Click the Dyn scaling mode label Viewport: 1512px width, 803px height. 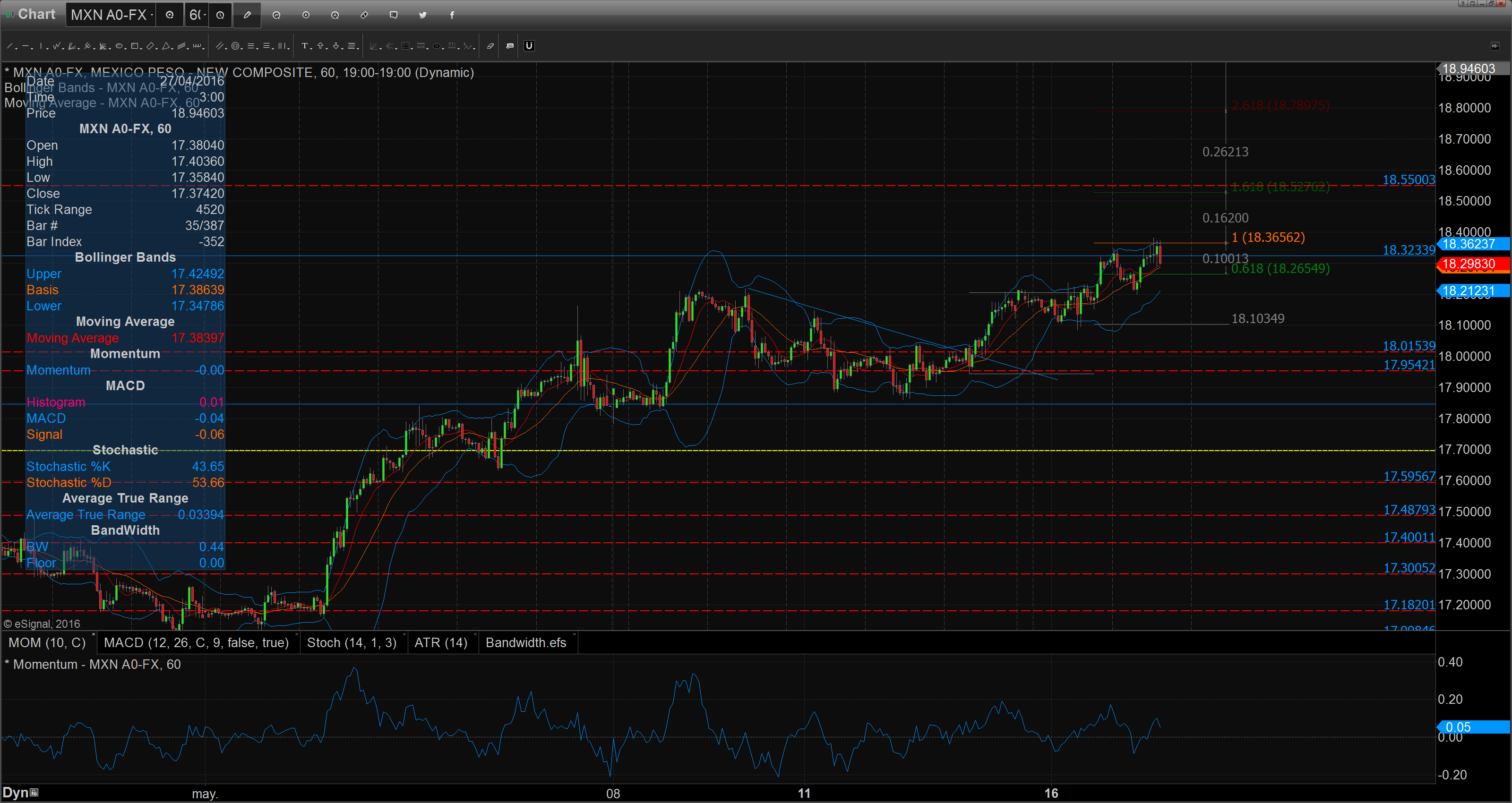tap(15, 793)
